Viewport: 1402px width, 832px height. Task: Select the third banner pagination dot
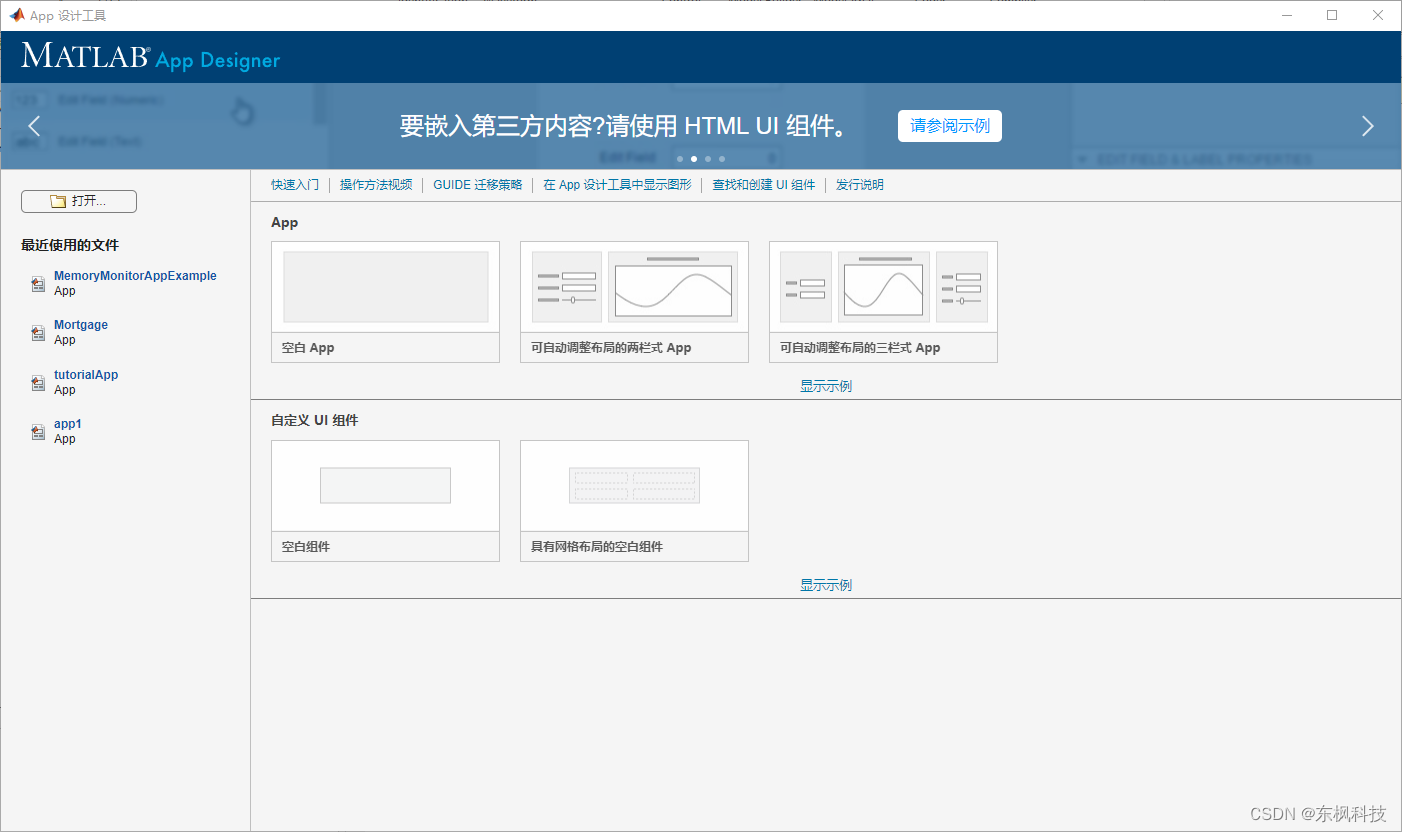tap(708, 158)
